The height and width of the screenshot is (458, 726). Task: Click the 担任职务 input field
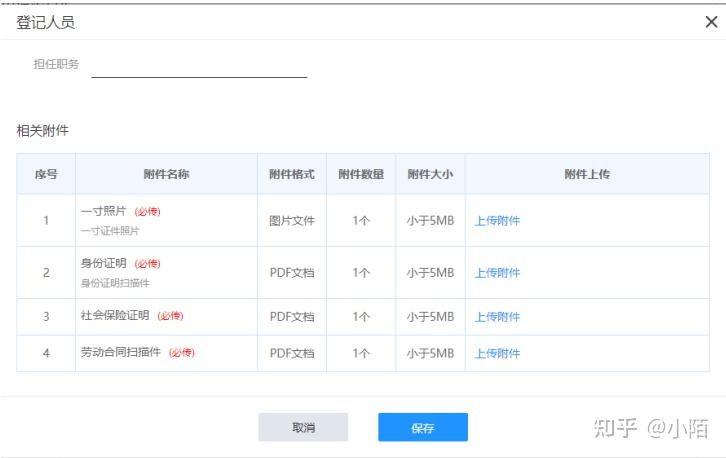point(199,66)
